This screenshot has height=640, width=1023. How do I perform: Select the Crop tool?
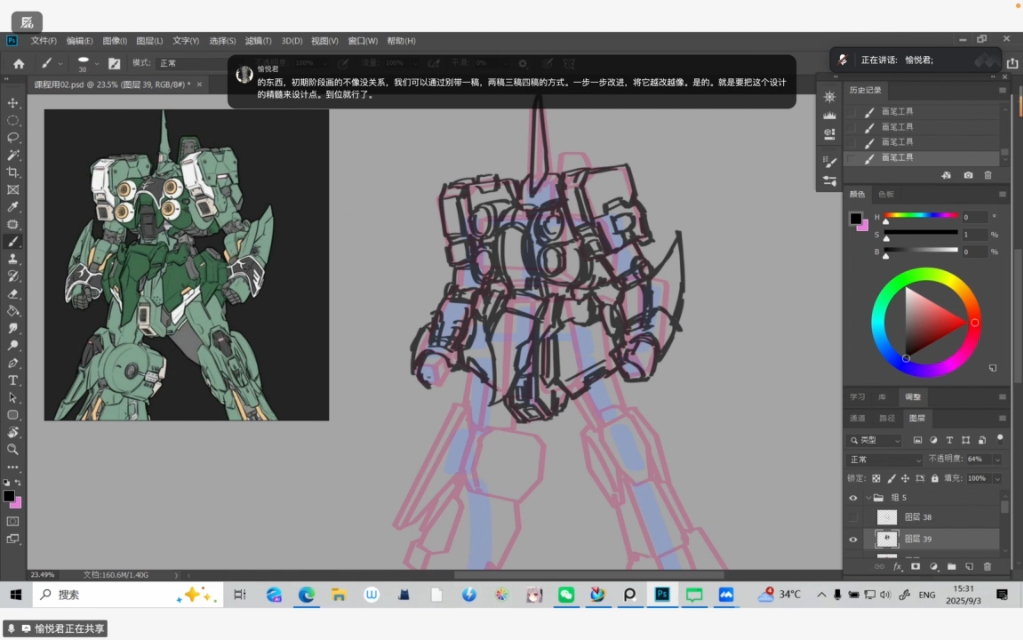[13, 172]
